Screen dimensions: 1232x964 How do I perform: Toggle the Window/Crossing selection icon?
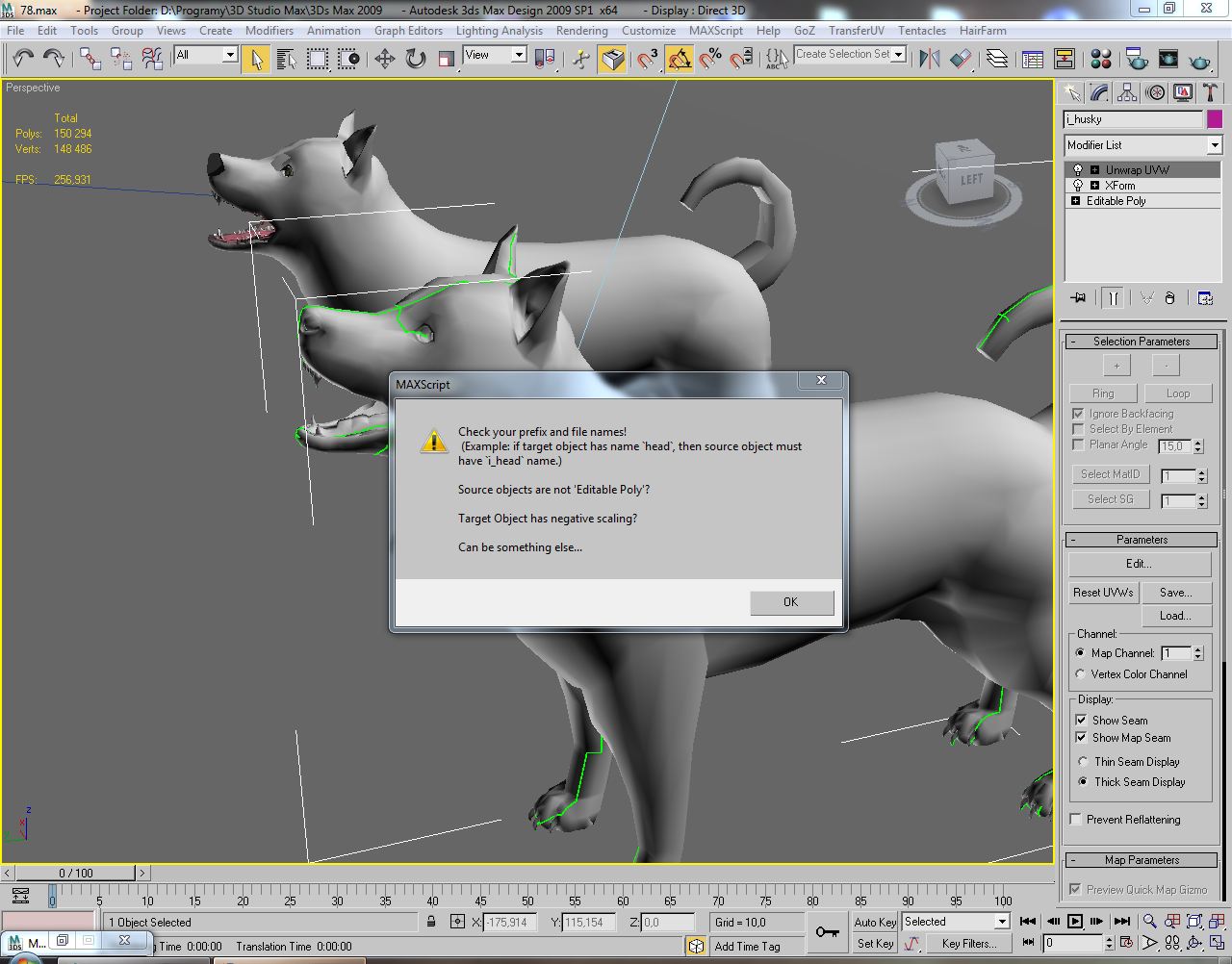coord(348,60)
